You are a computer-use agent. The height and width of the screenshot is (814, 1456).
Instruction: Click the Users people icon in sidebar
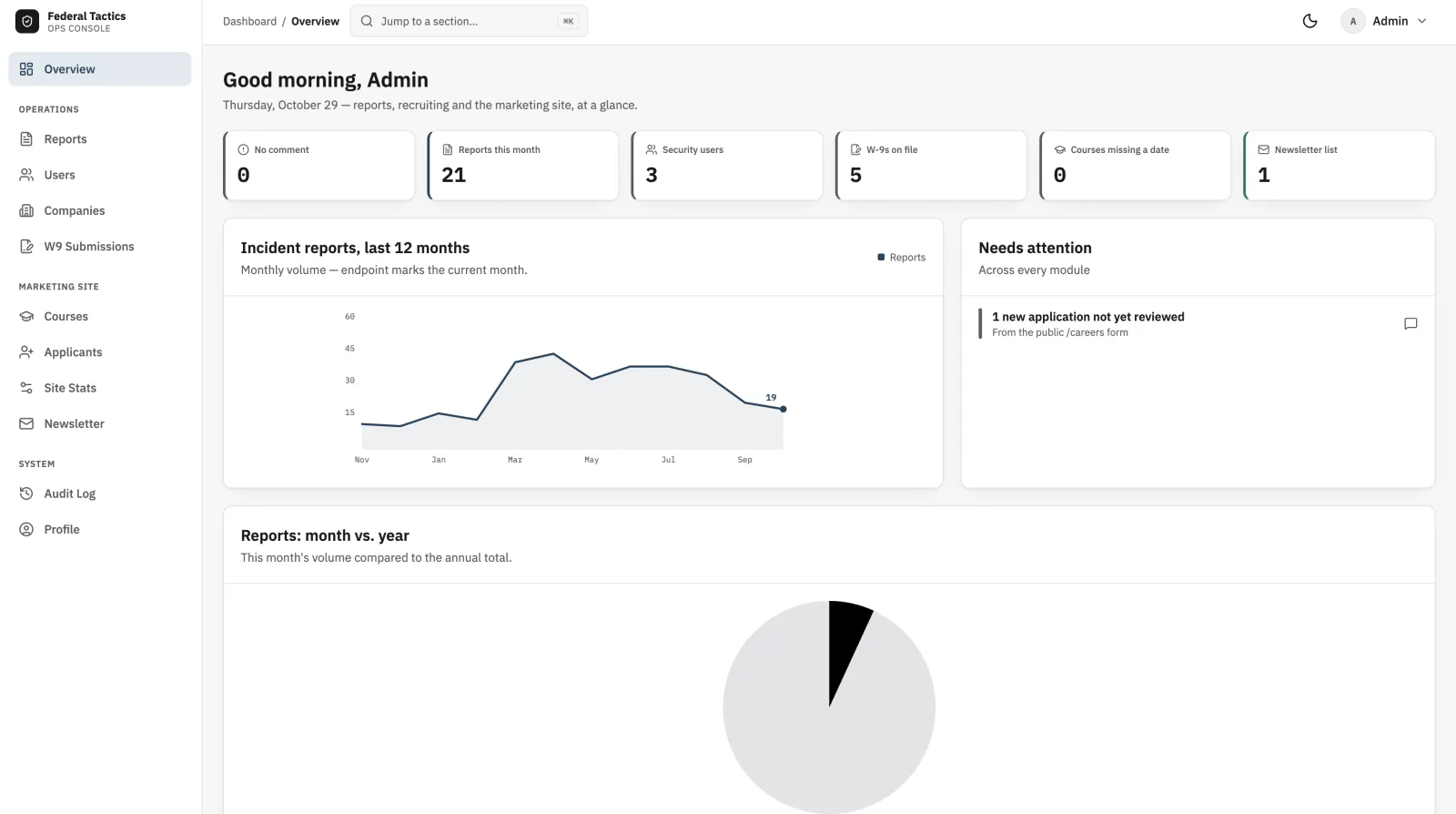(26, 175)
